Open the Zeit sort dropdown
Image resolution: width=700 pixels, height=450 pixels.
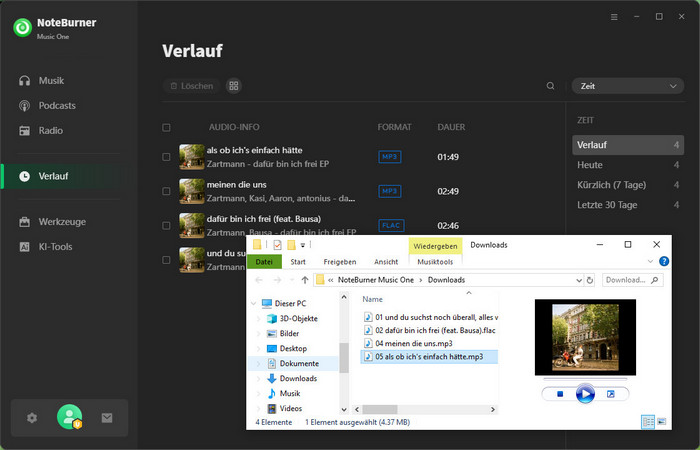(627, 86)
